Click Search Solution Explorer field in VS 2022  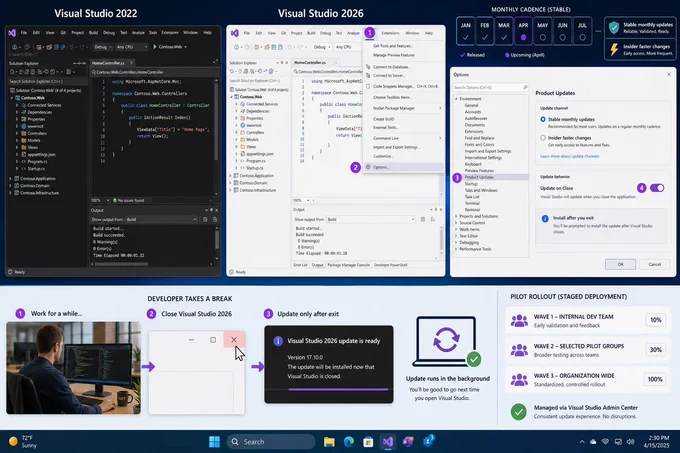48,81
